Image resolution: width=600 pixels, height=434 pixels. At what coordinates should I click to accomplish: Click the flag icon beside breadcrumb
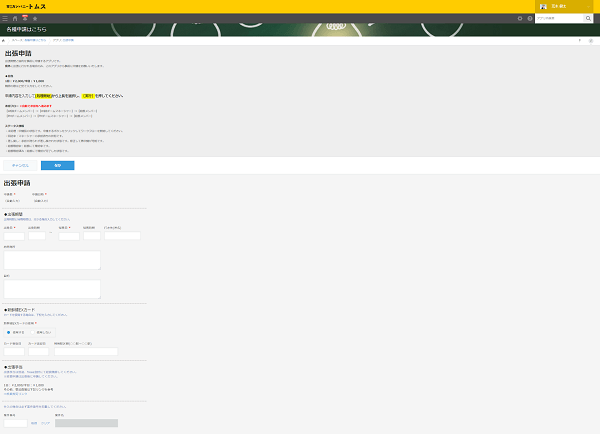coord(579,40)
